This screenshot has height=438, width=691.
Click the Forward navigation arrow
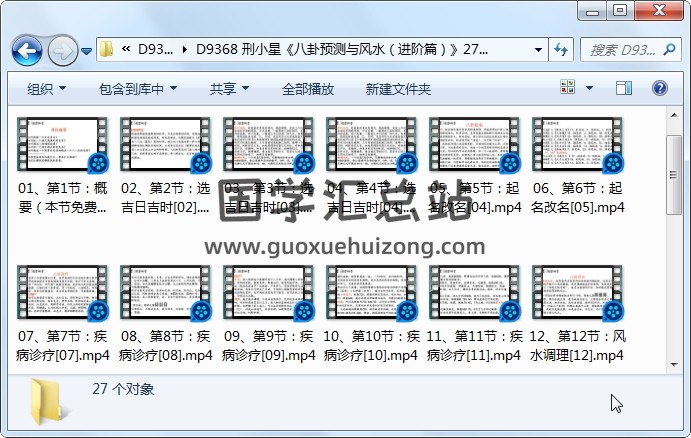click(x=61, y=50)
